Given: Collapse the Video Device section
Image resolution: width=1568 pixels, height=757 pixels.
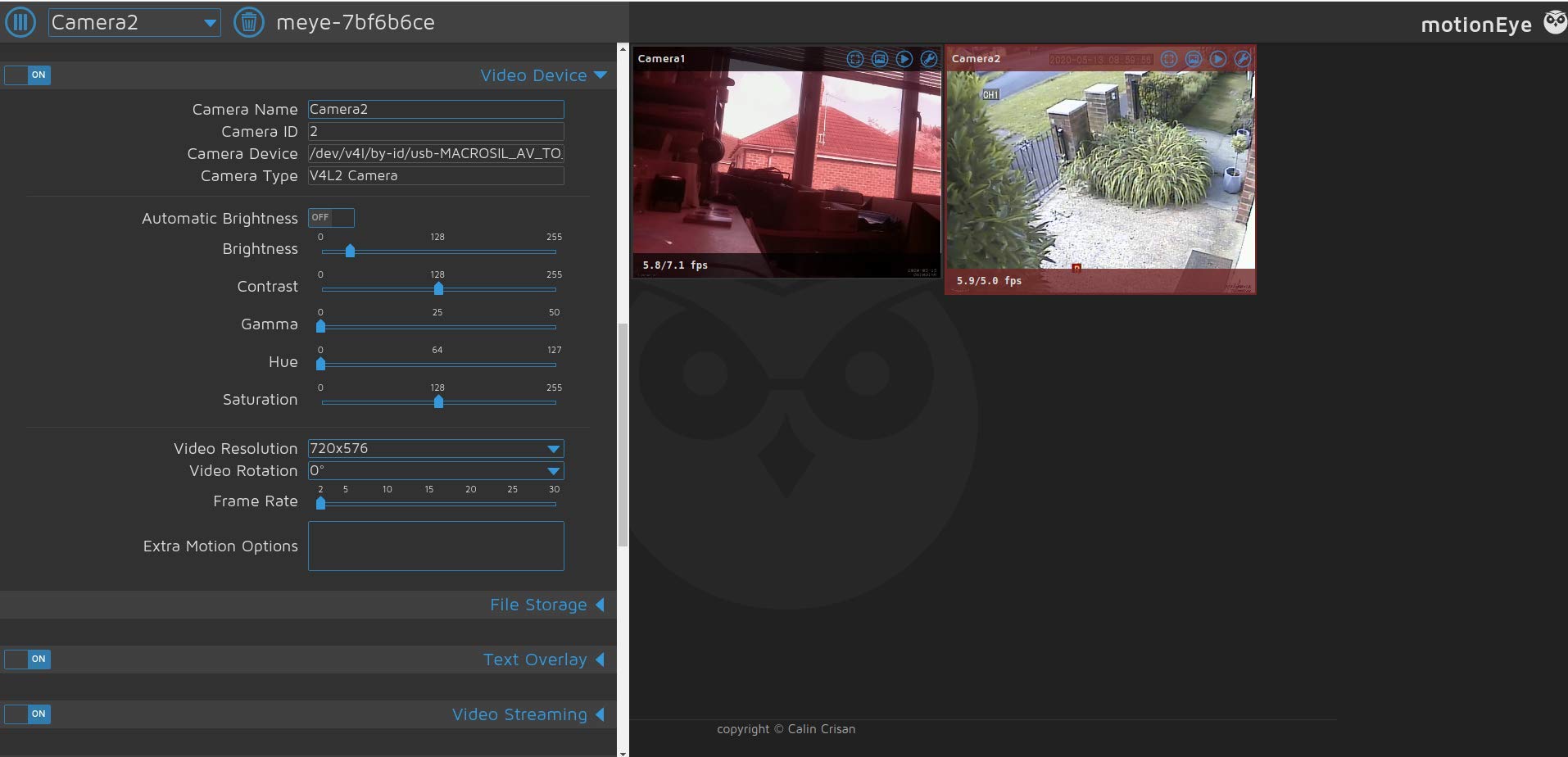Looking at the screenshot, I should tap(543, 75).
